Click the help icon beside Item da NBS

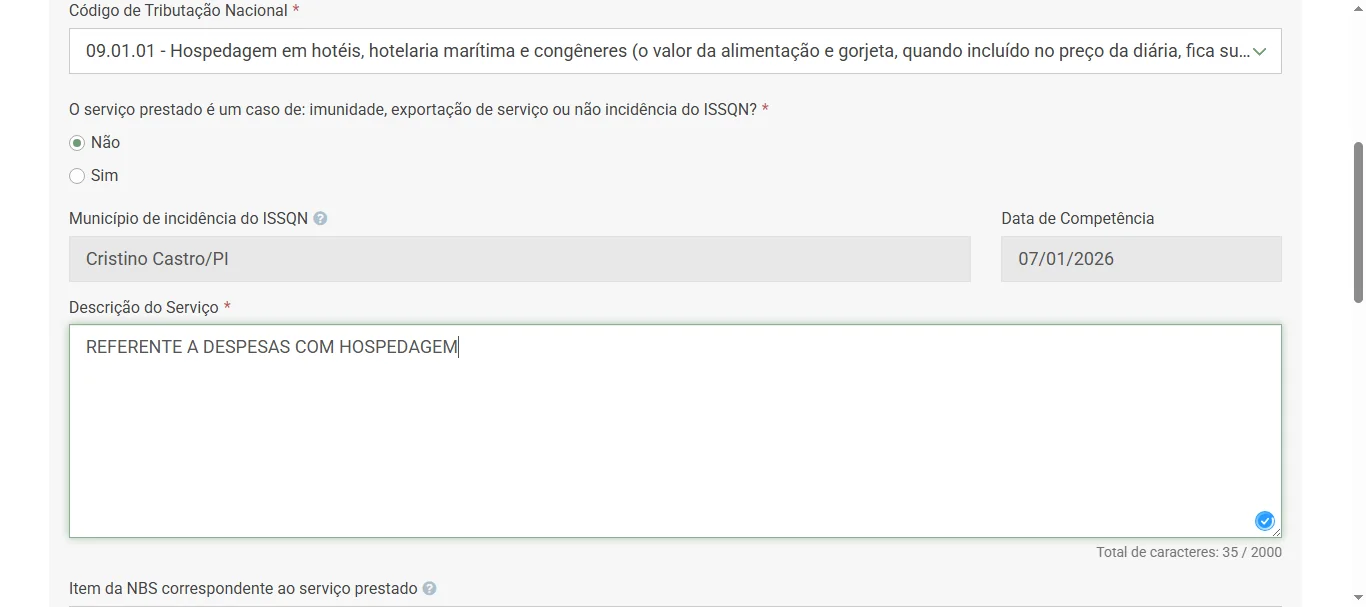tap(429, 589)
